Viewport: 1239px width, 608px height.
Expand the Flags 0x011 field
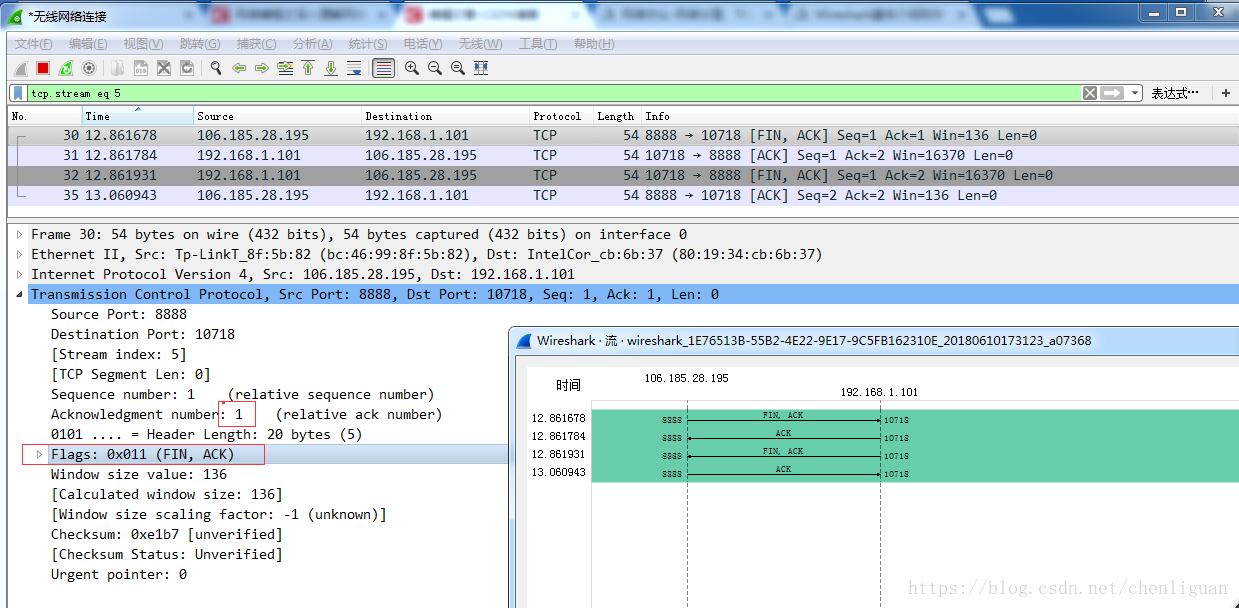40,454
